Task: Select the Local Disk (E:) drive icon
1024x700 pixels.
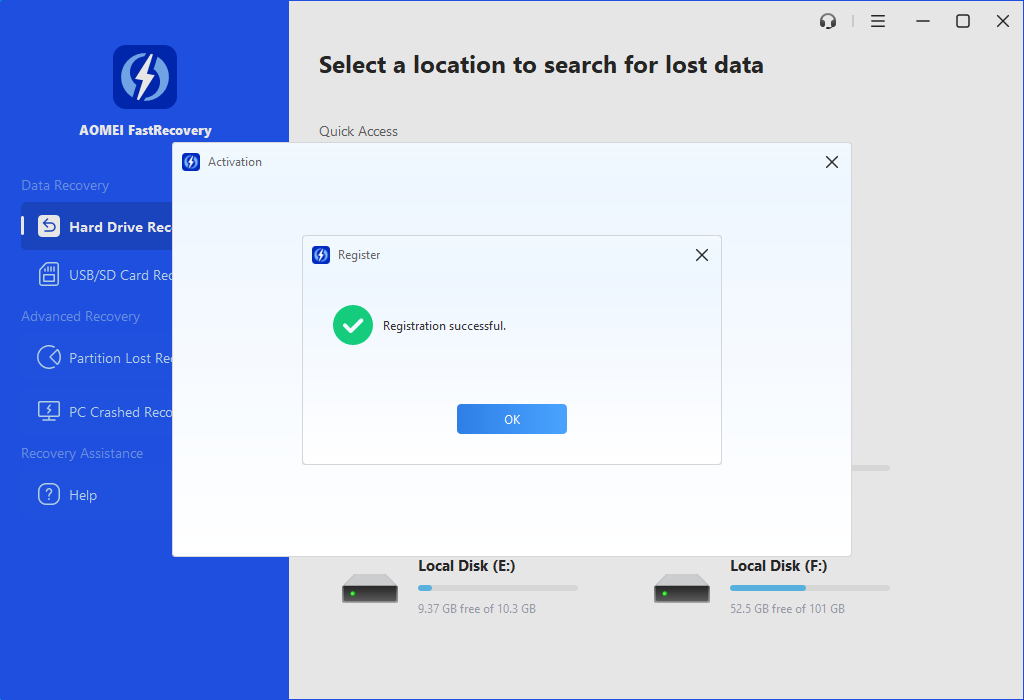Action: click(370, 588)
